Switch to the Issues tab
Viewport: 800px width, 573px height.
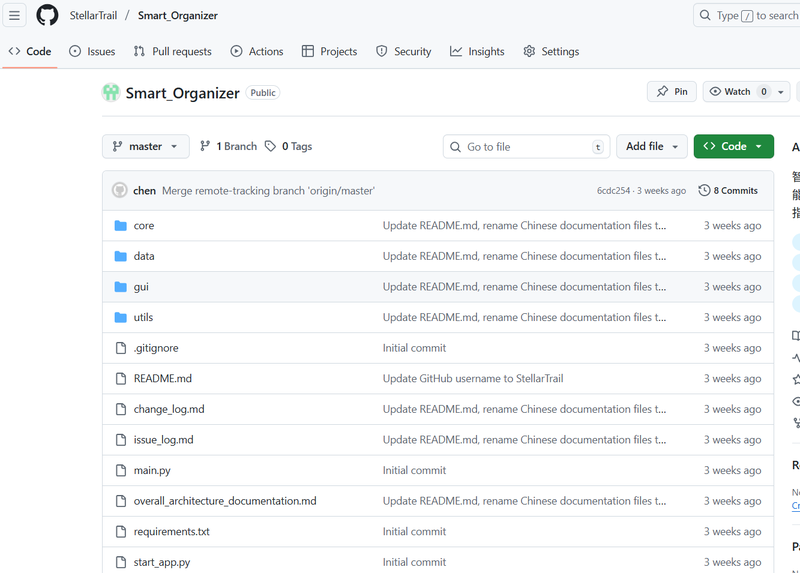coord(92,51)
